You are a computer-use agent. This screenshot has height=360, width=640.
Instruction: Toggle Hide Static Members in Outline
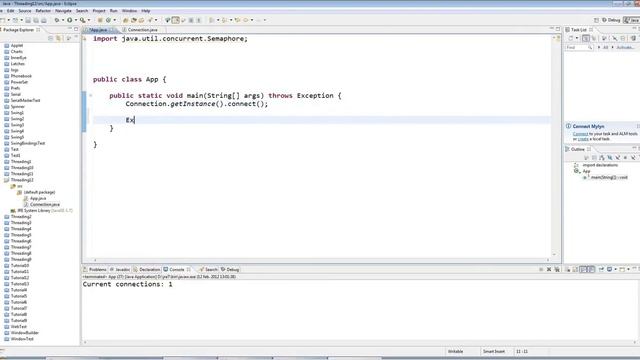618,158
